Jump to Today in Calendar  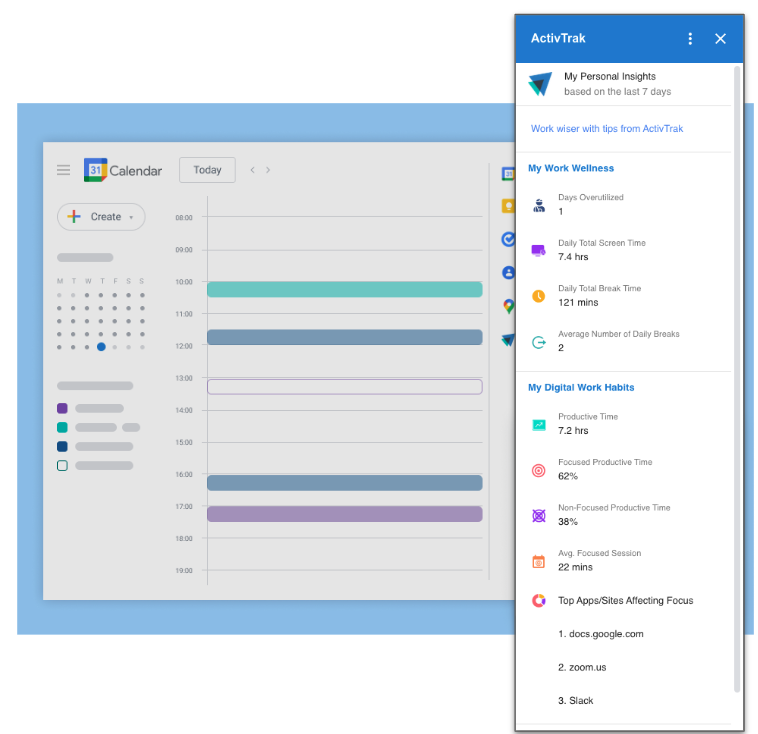(x=207, y=170)
